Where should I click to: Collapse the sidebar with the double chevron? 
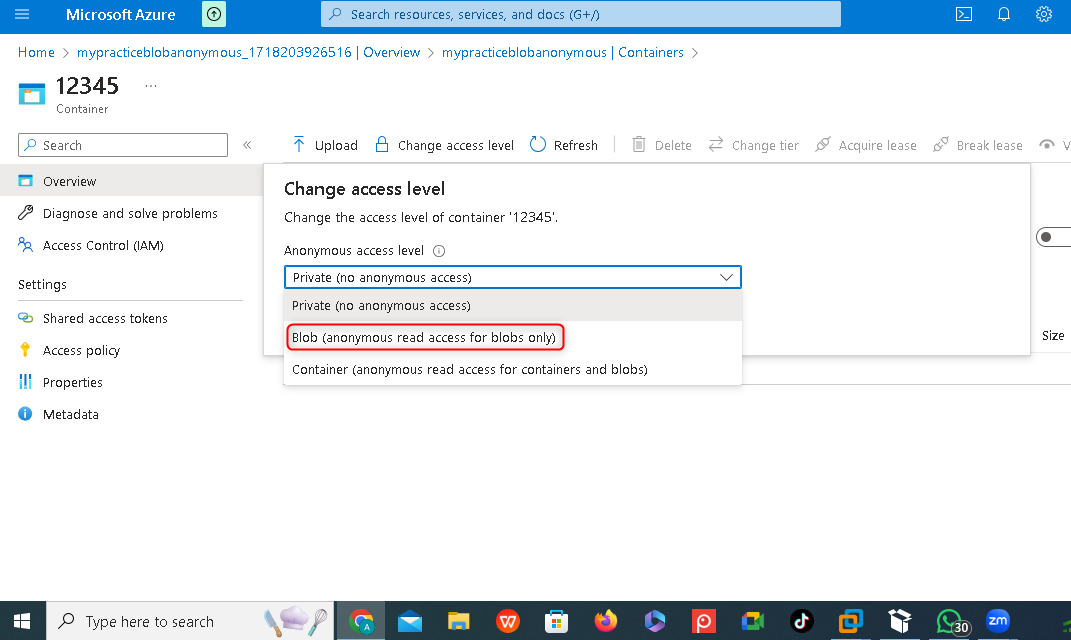click(247, 145)
